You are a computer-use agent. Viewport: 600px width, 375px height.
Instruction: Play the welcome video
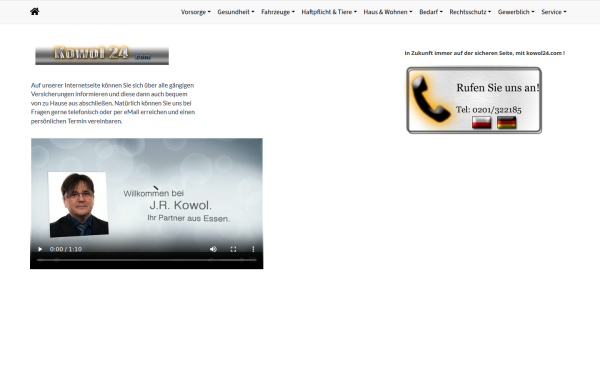tap(40, 249)
